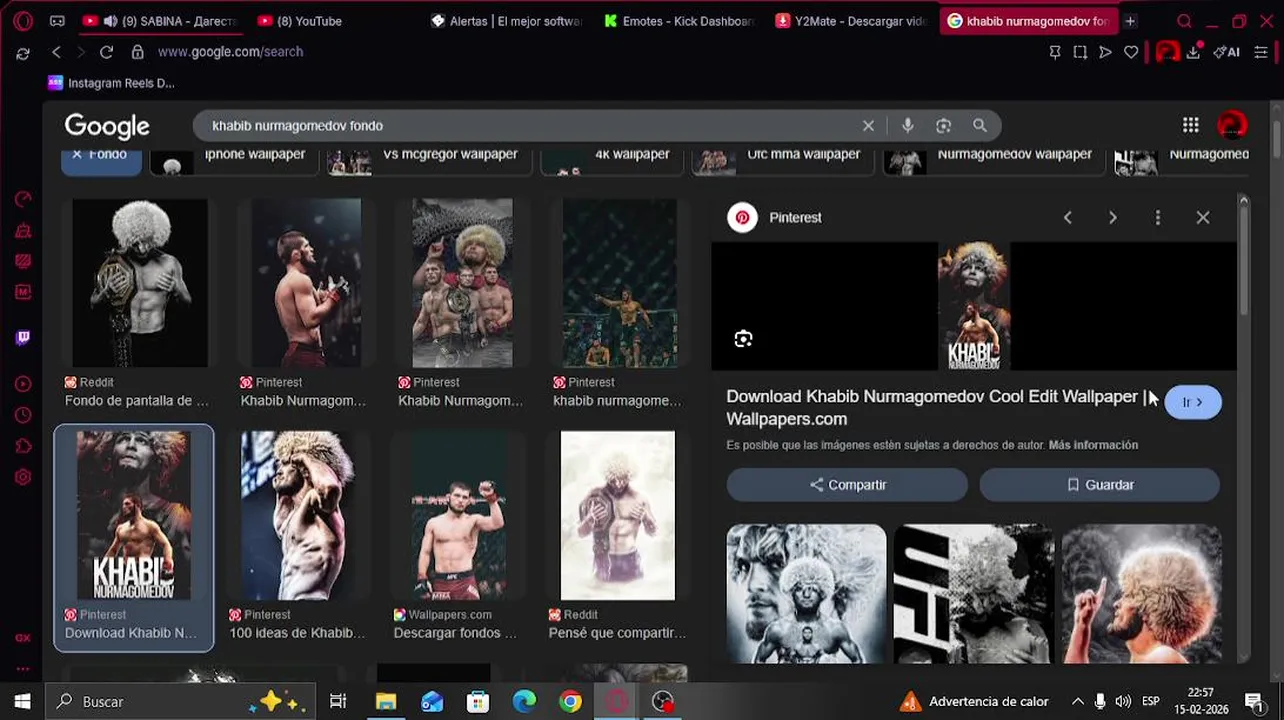Open the extensions cube icon in sidebar
Image resolution: width=1284 pixels, height=720 pixels.
[x=23, y=446]
